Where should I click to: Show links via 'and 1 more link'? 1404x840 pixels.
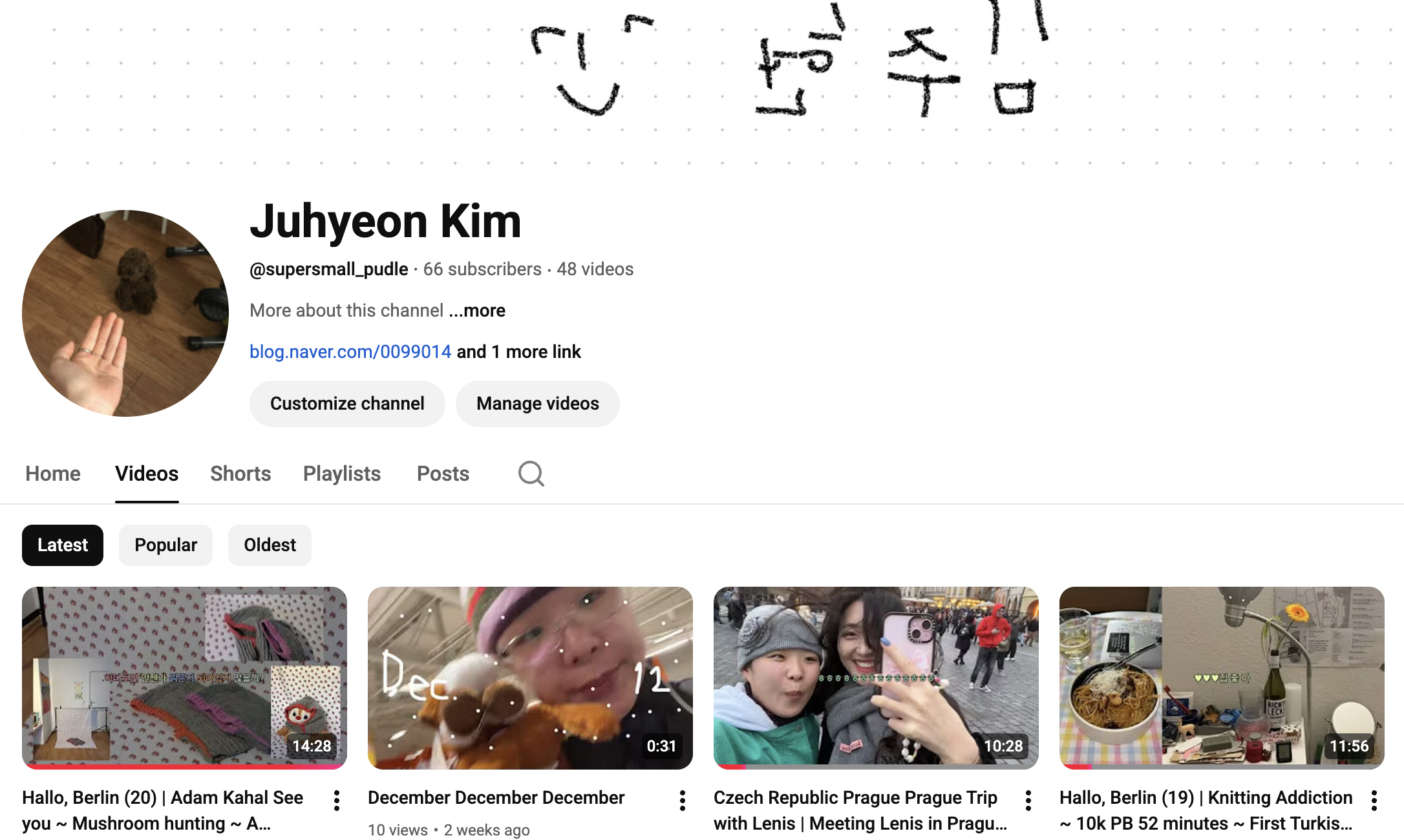tap(519, 352)
